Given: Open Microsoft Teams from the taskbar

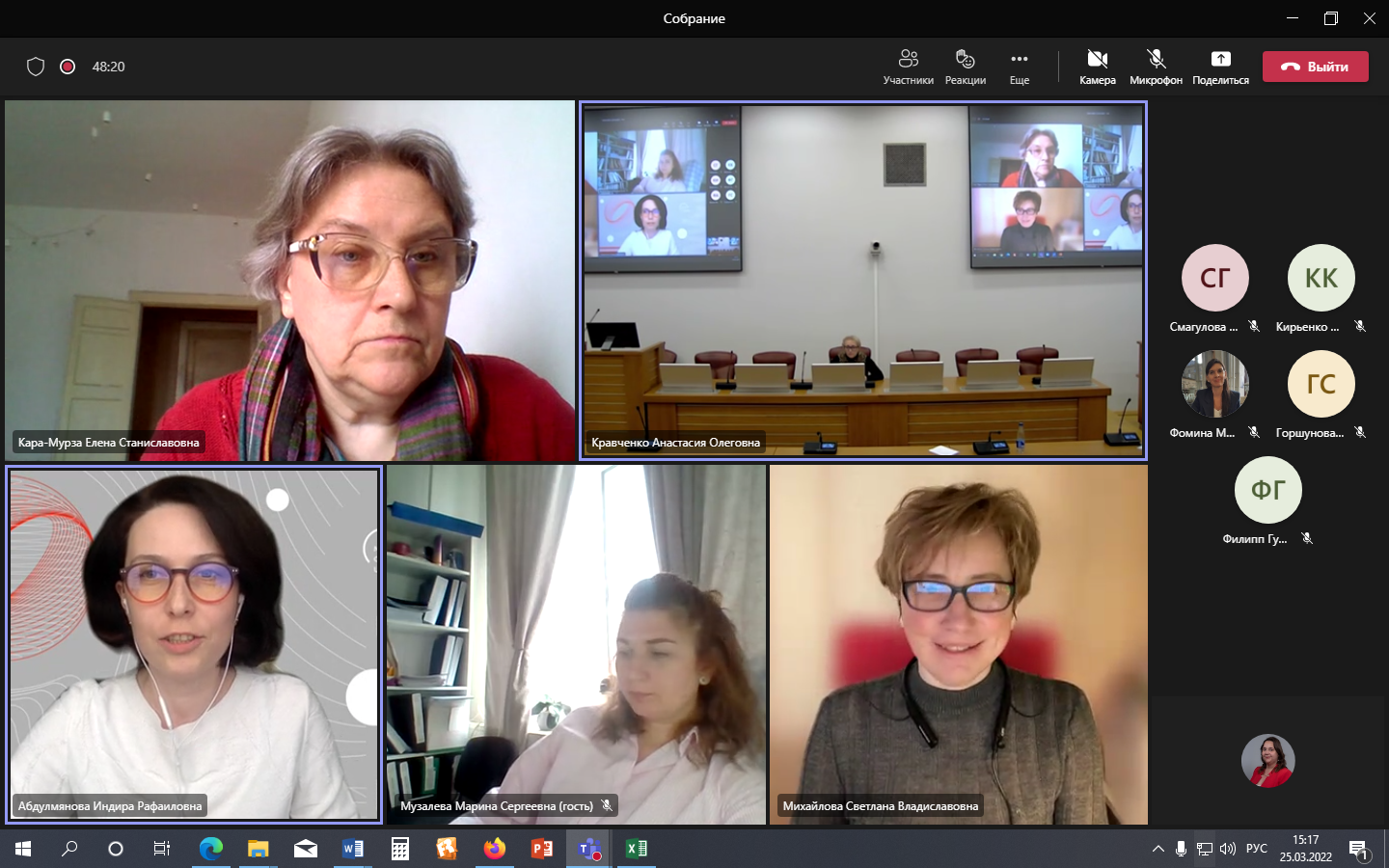Looking at the screenshot, I should tap(588, 849).
